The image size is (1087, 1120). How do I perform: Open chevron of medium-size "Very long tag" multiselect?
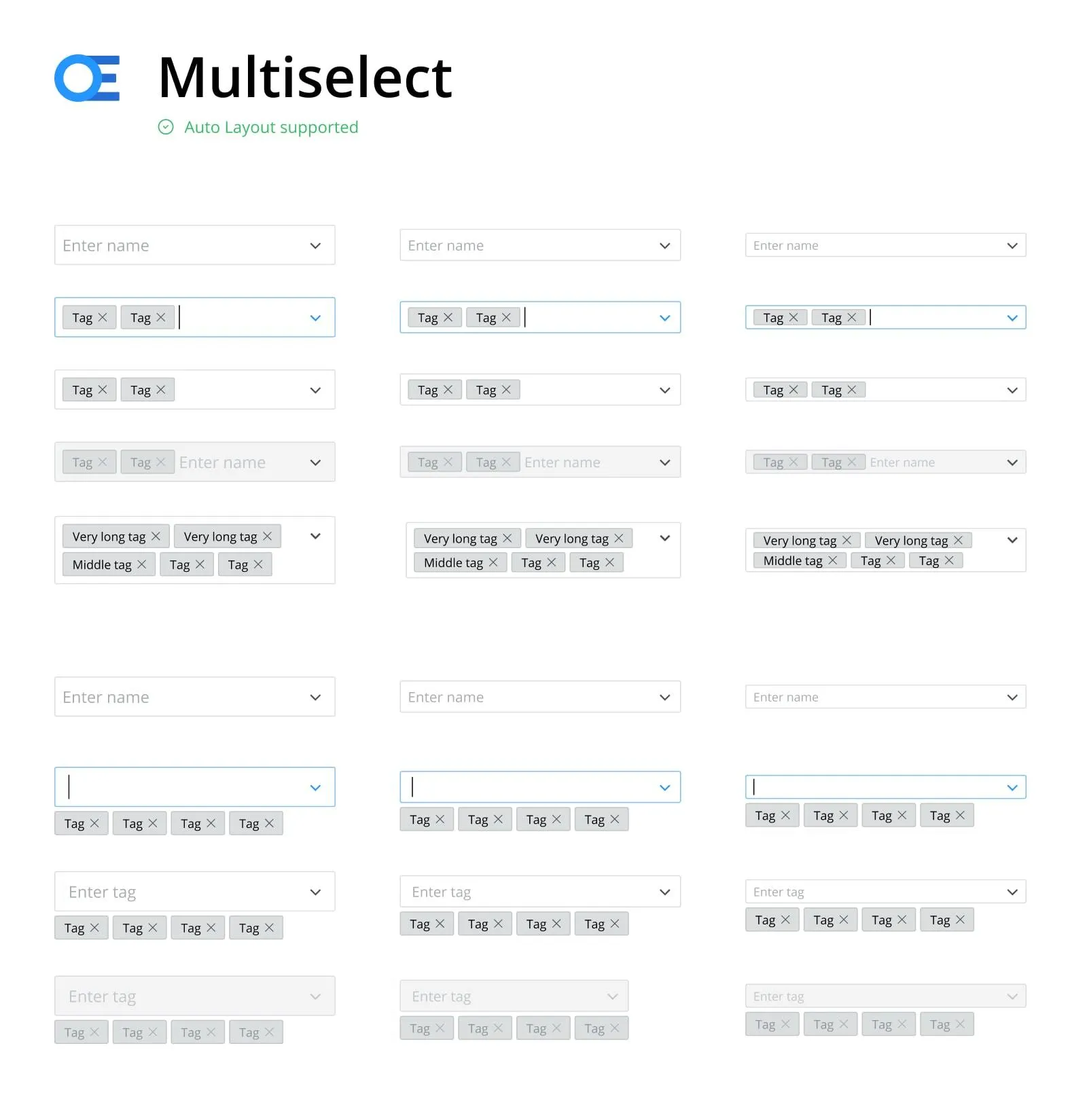coord(665,538)
